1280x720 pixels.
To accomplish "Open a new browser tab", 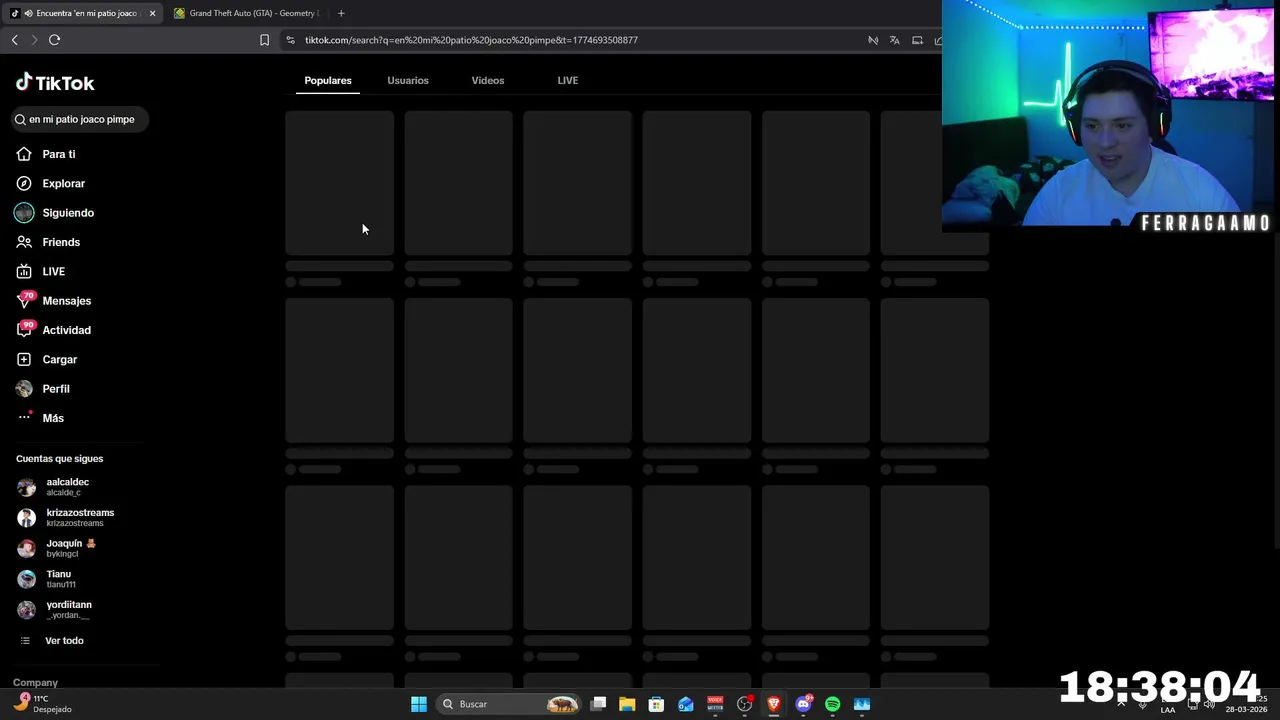I will [x=341, y=13].
